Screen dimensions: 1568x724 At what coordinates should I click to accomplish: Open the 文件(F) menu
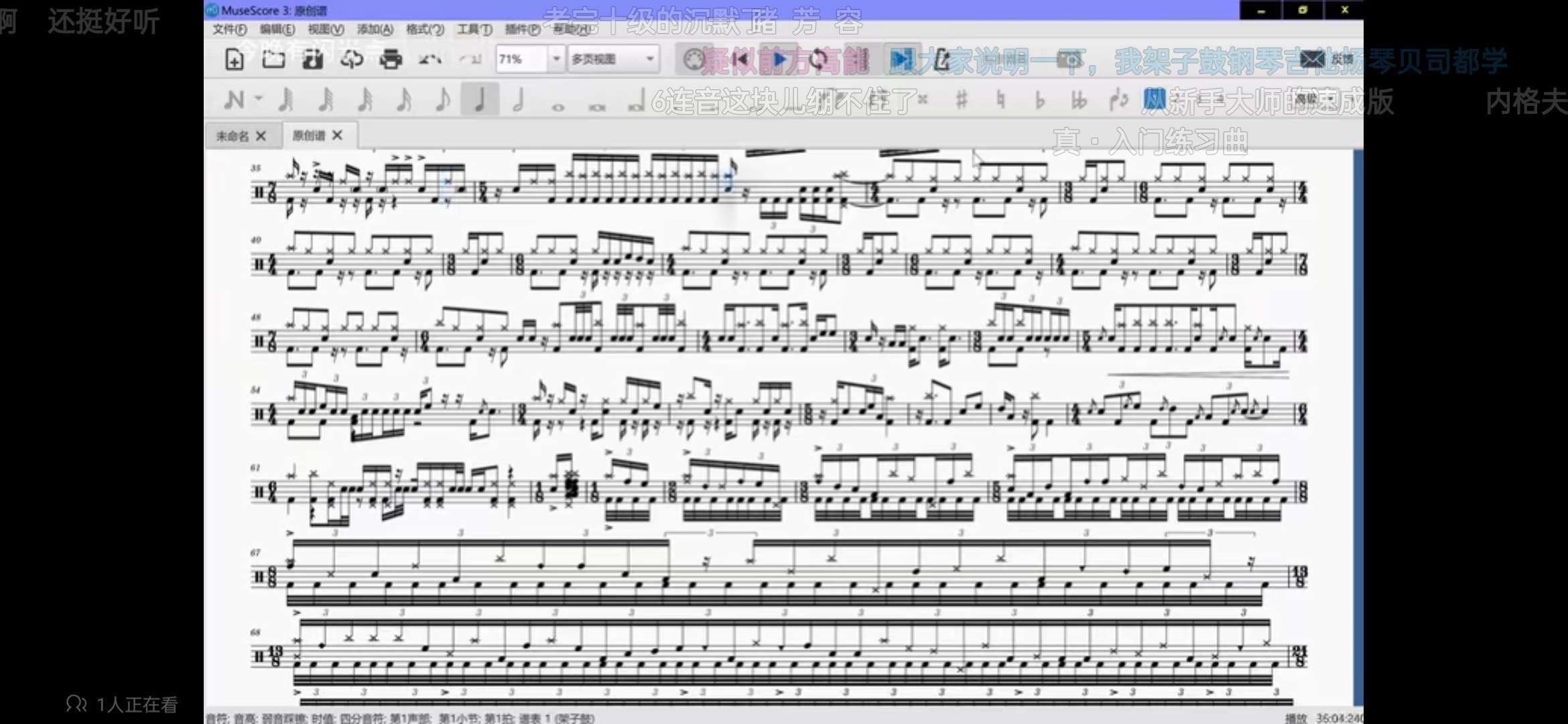(x=229, y=29)
